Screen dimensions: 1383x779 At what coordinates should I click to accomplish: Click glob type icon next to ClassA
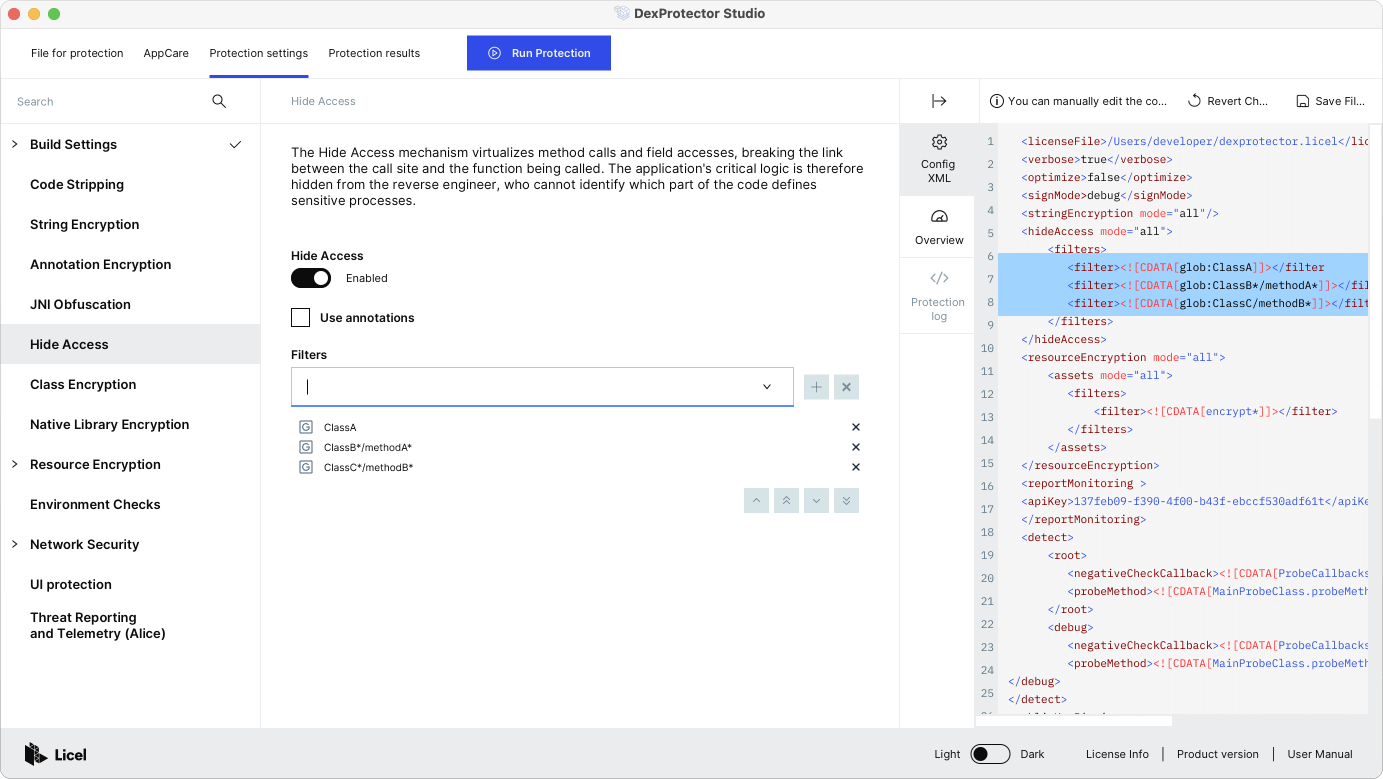tap(306, 427)
